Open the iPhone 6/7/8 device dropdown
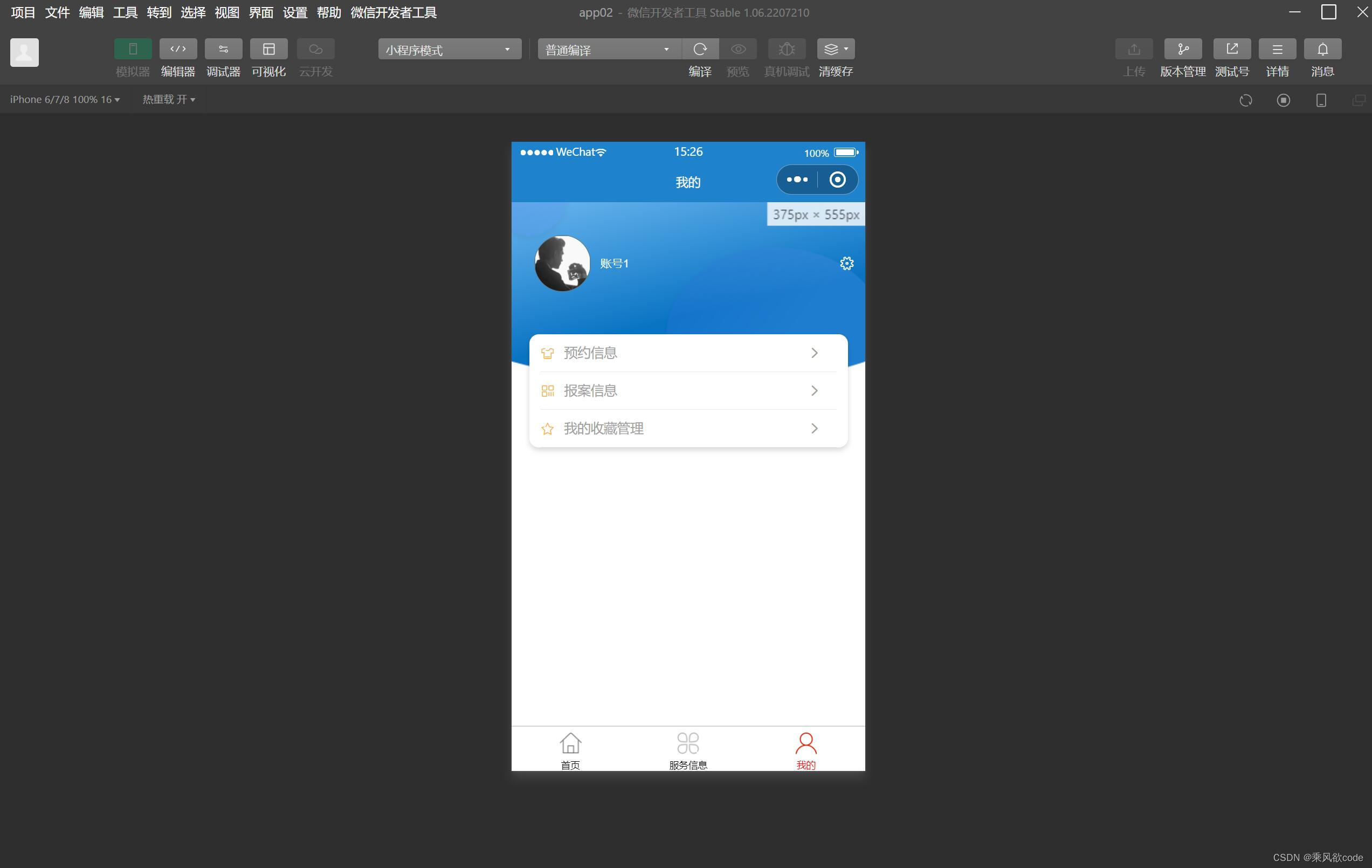The height and width of the screenshot is (868, 1372). click(64, 100)
